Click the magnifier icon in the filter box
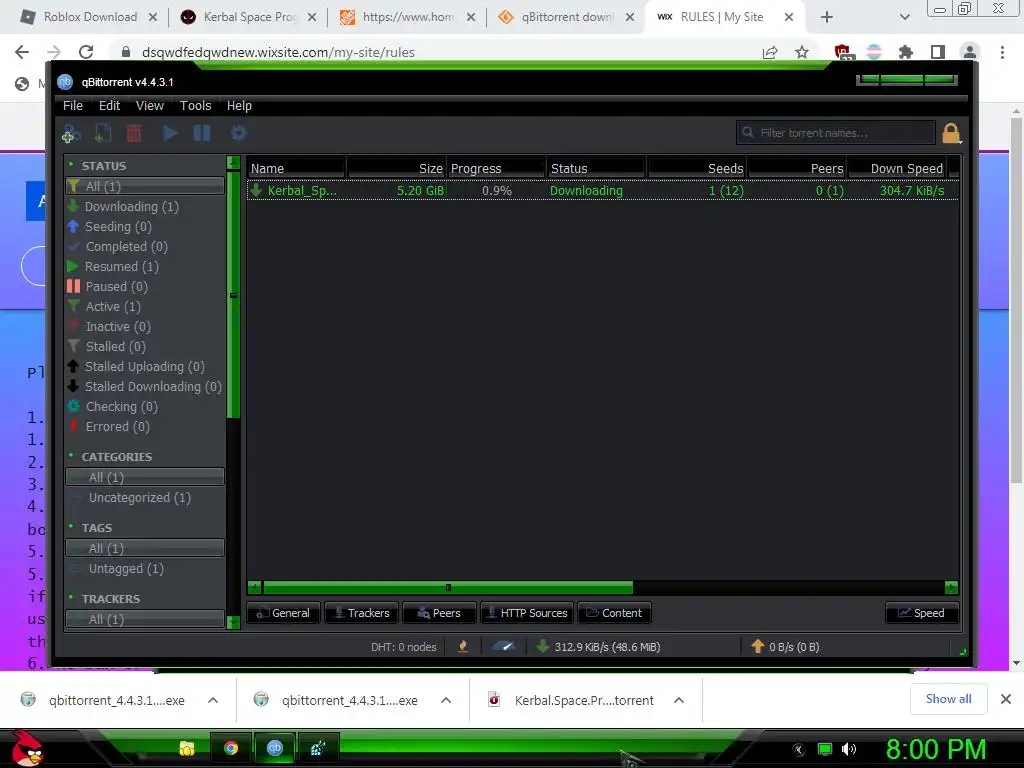Image resolution: width=1024 pixels, height=768 pixels. click(748, 133)
